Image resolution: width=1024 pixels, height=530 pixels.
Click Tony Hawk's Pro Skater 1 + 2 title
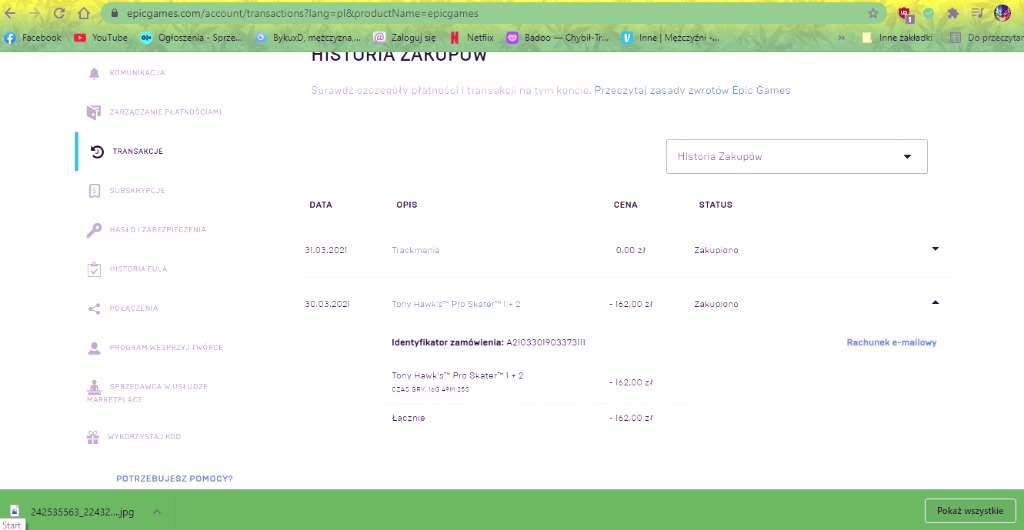point(456,304)
